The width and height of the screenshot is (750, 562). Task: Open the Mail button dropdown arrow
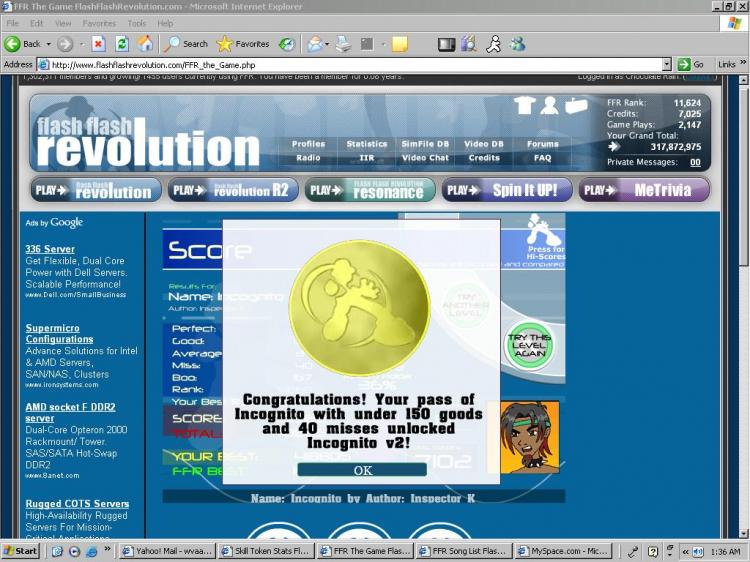tap(327, 44)
